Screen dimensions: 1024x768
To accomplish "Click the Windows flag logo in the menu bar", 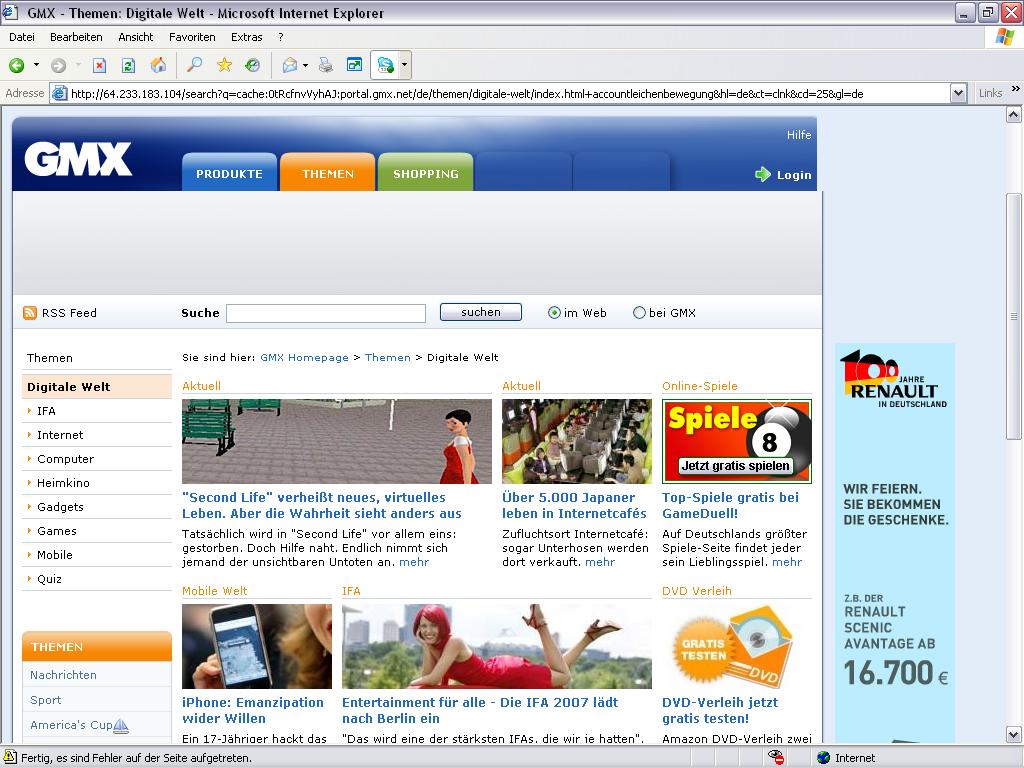I will [x=1004, y=37].
